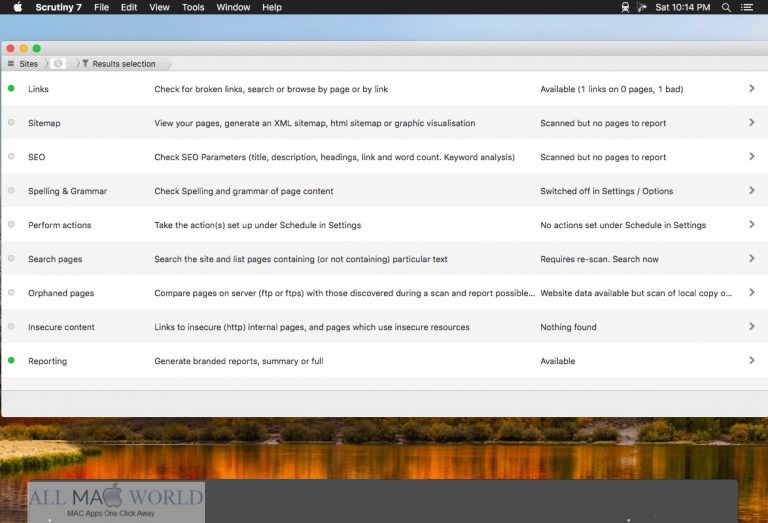The width and height of the screenshot is (768, 523).
Task: Click the clock breadcrumb step icon
Action: 58,64
